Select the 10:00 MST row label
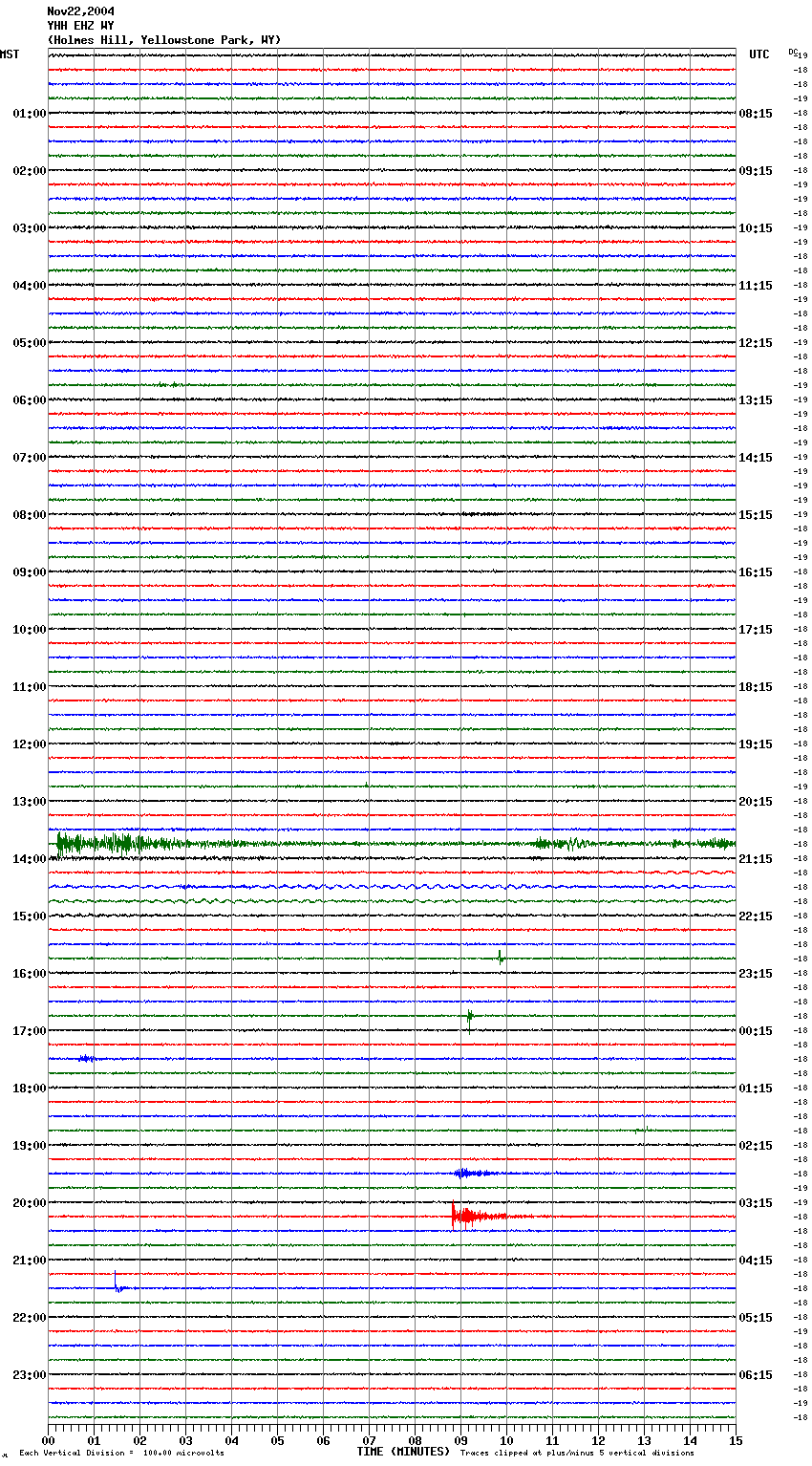The image size is (812, 1466). pos(29,630)
